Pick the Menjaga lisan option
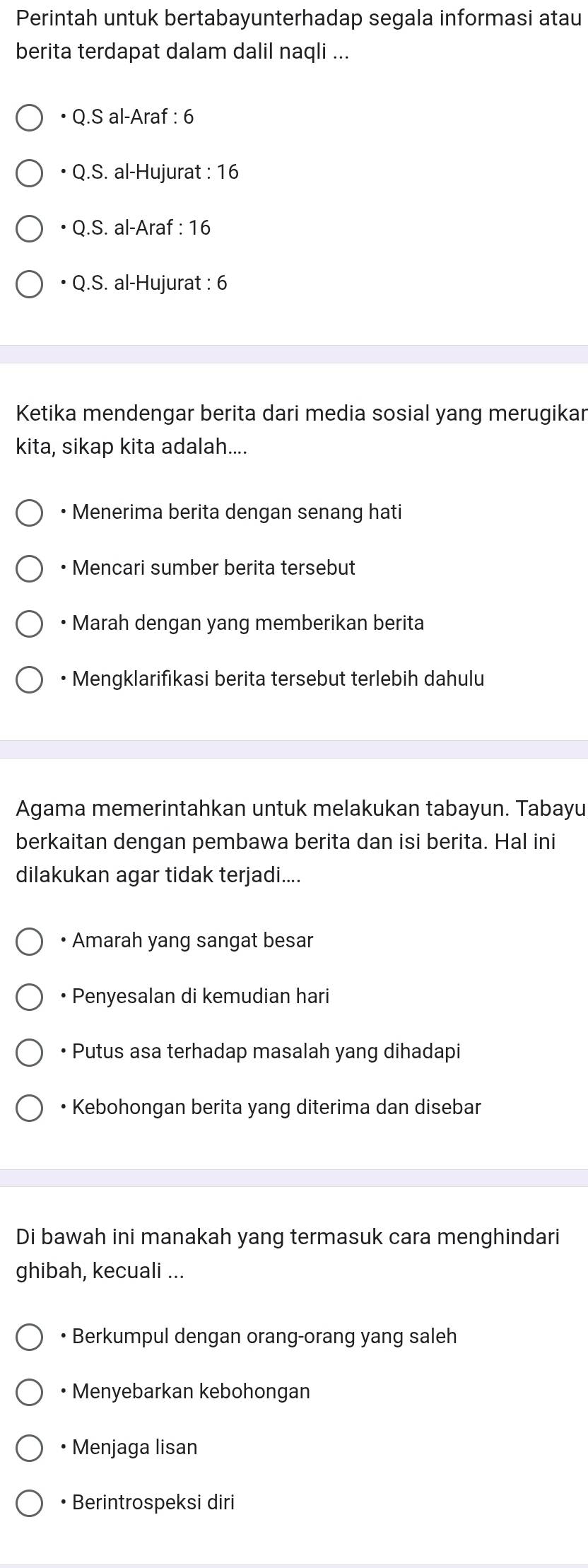 [29, 1449]
